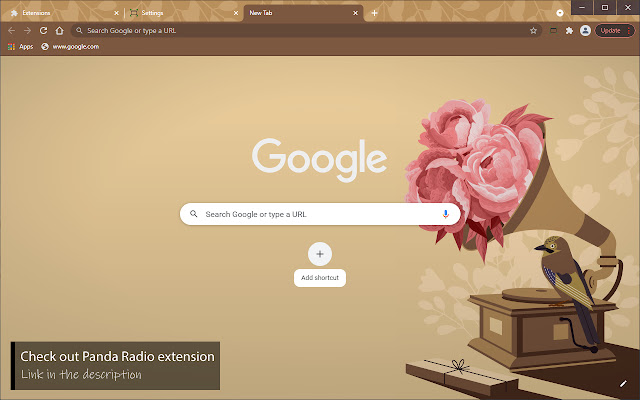
Task: Reload the current page
Action: click(x=43, y=31)
